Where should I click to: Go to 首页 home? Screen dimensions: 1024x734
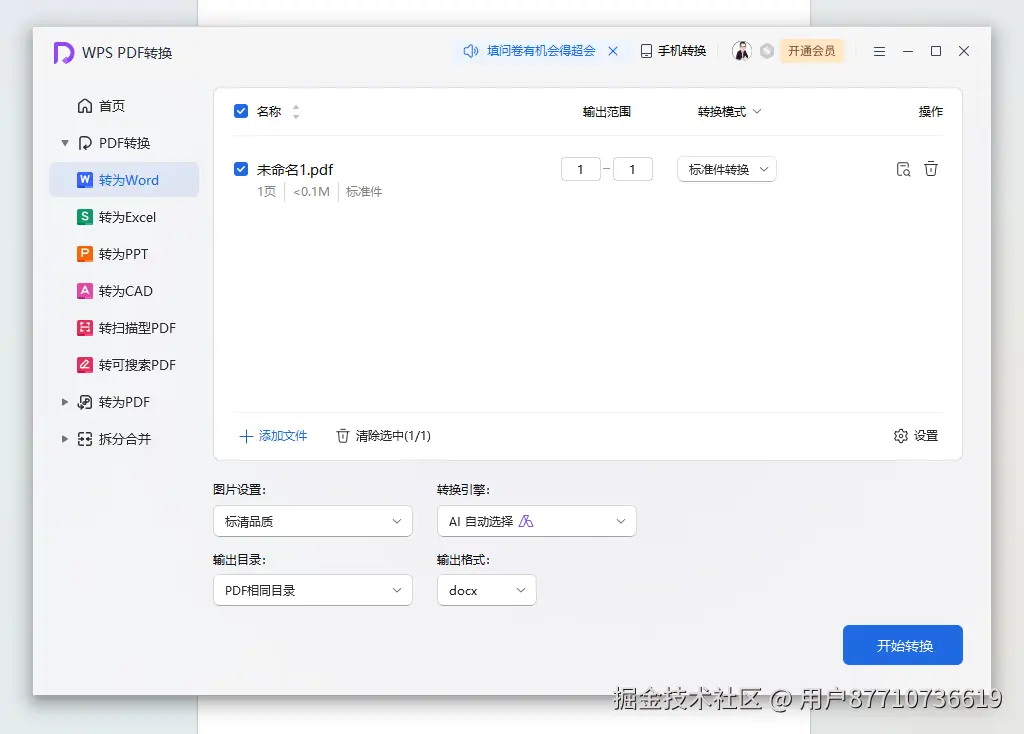pos(101,106)
